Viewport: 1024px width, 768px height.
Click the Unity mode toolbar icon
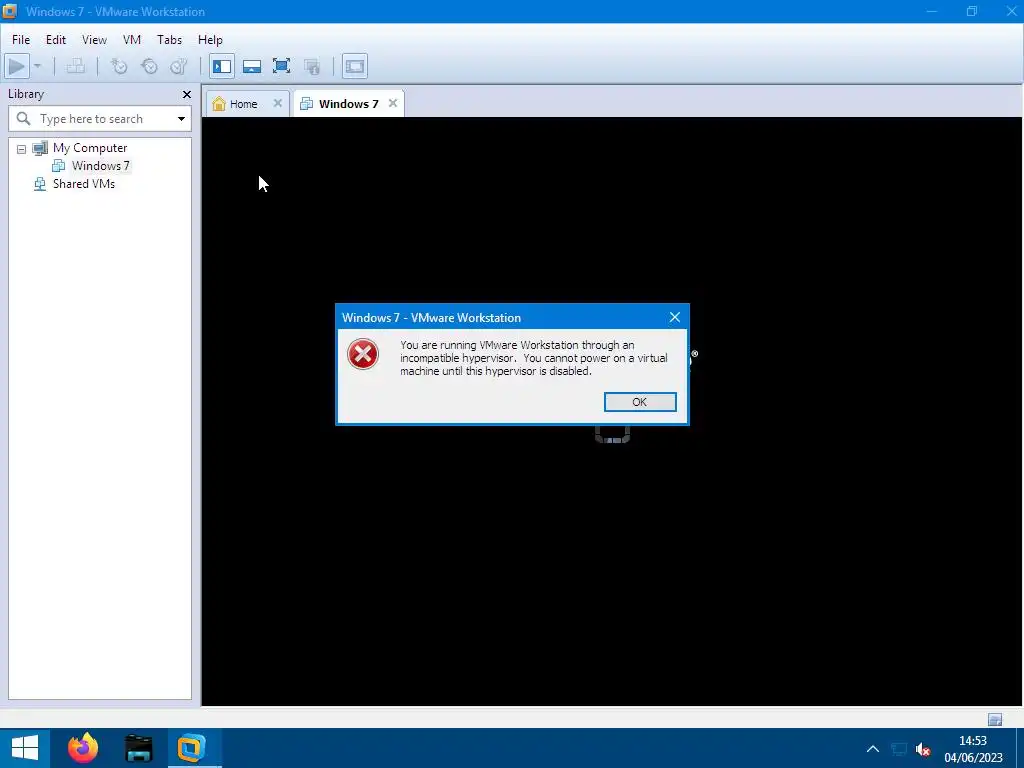tap(312, 66)
